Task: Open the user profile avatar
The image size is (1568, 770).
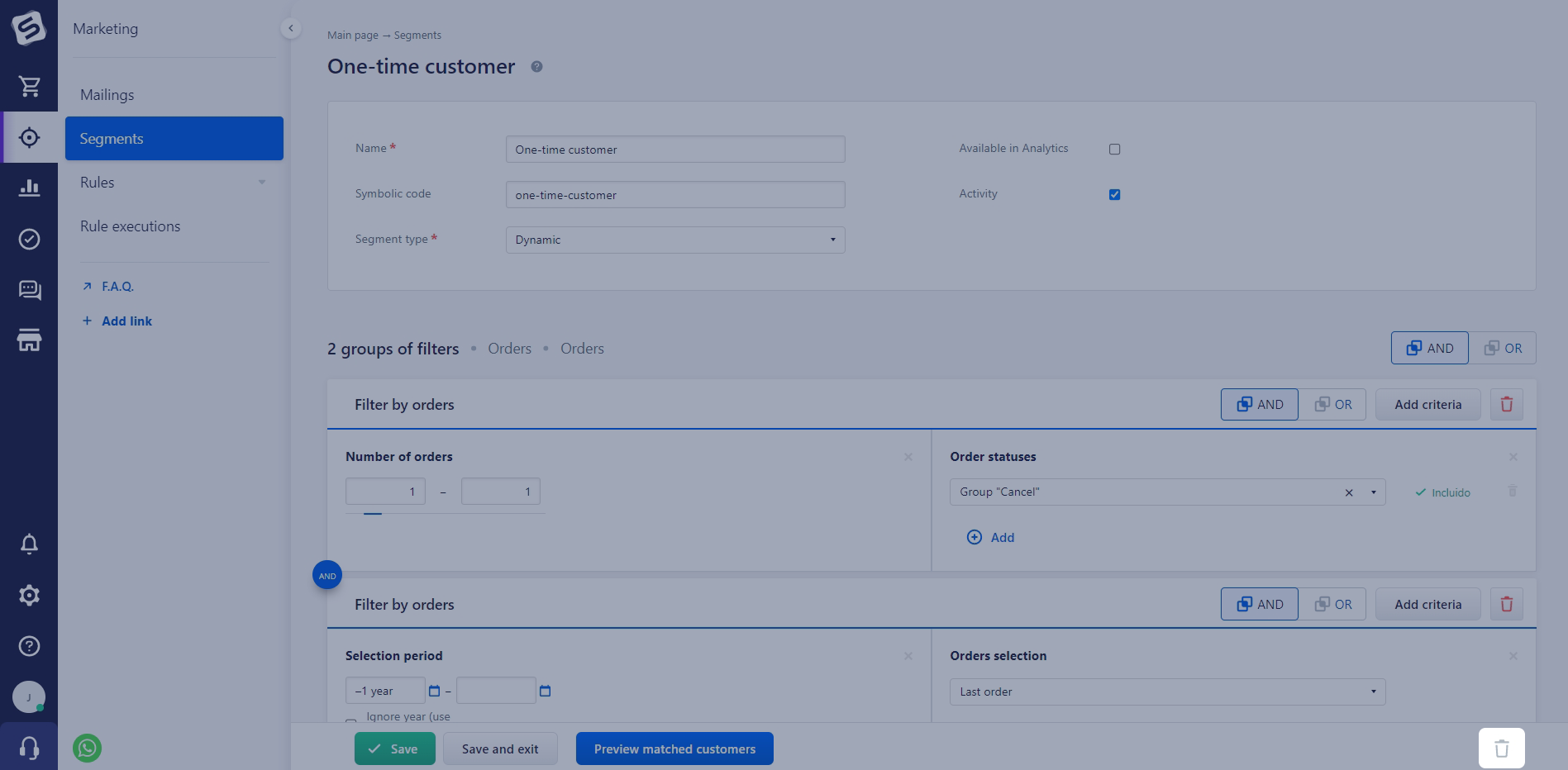Action: [x=29, y=697]
